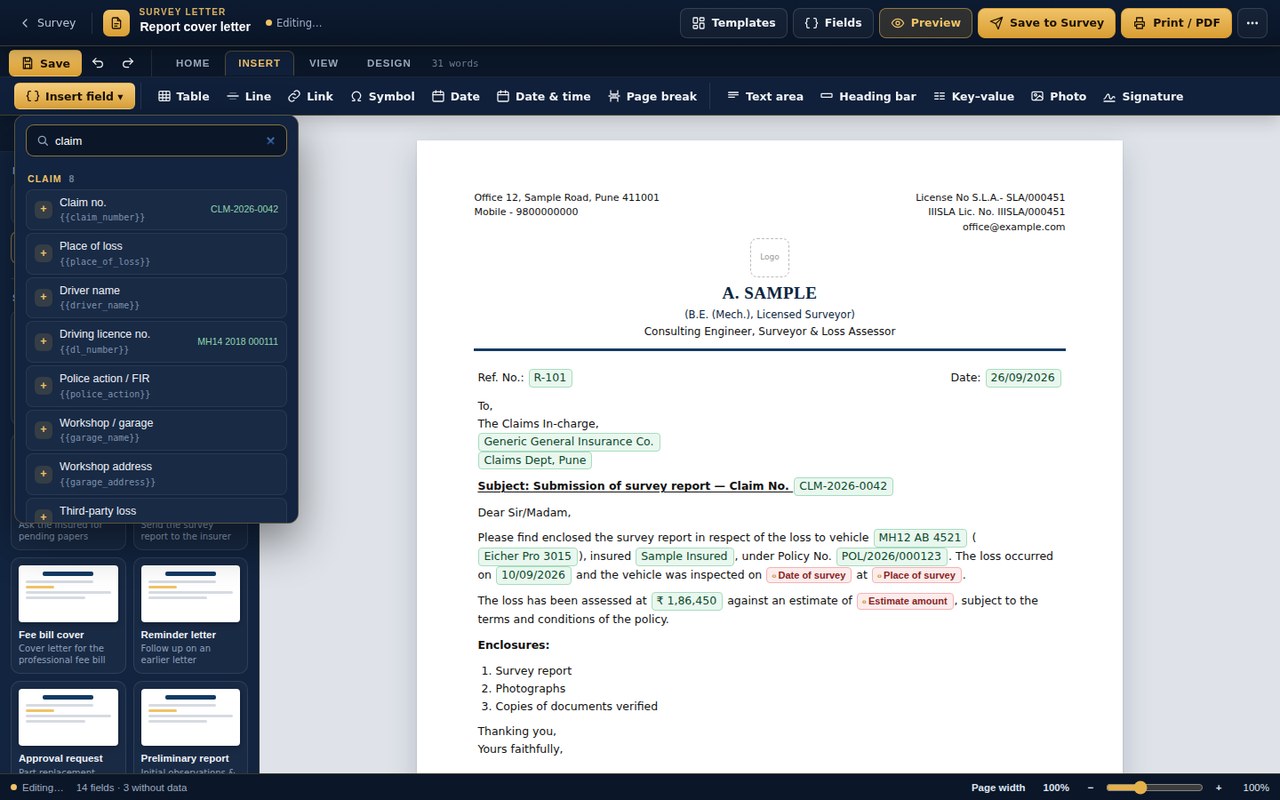Adjust the zoom slider handle
This screenshot has width=1280, height=800.
(1140, 788)
